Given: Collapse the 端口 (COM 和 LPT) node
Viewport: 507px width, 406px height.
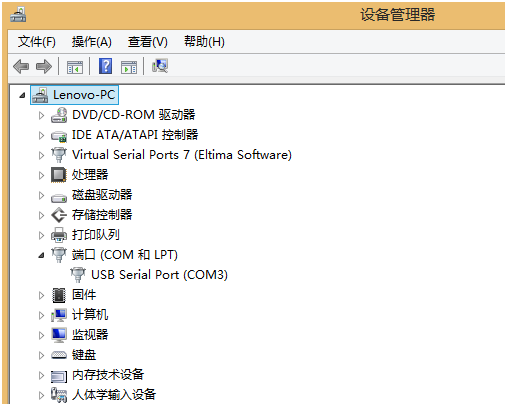Looking at the screenshot, I should [x=41, y=256].
